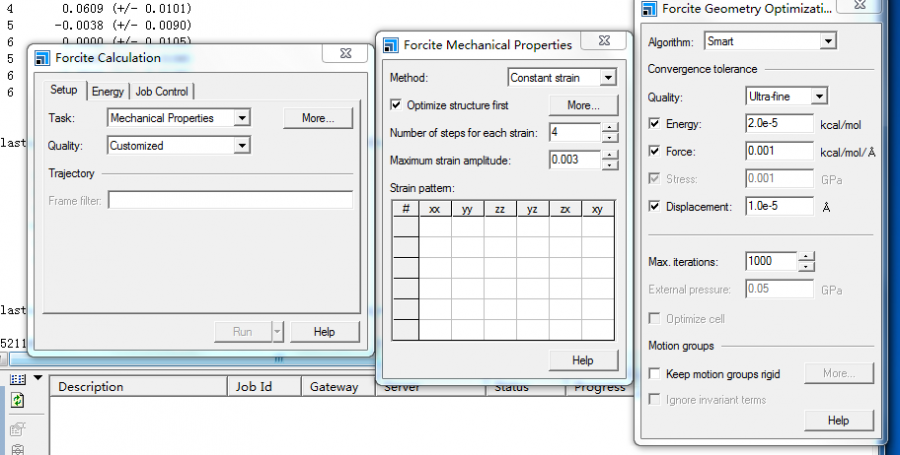Click the Maximum strain amplitude field
Image resolution: width=900 pixels, height=455 pixels.
[x=575, y=160]
